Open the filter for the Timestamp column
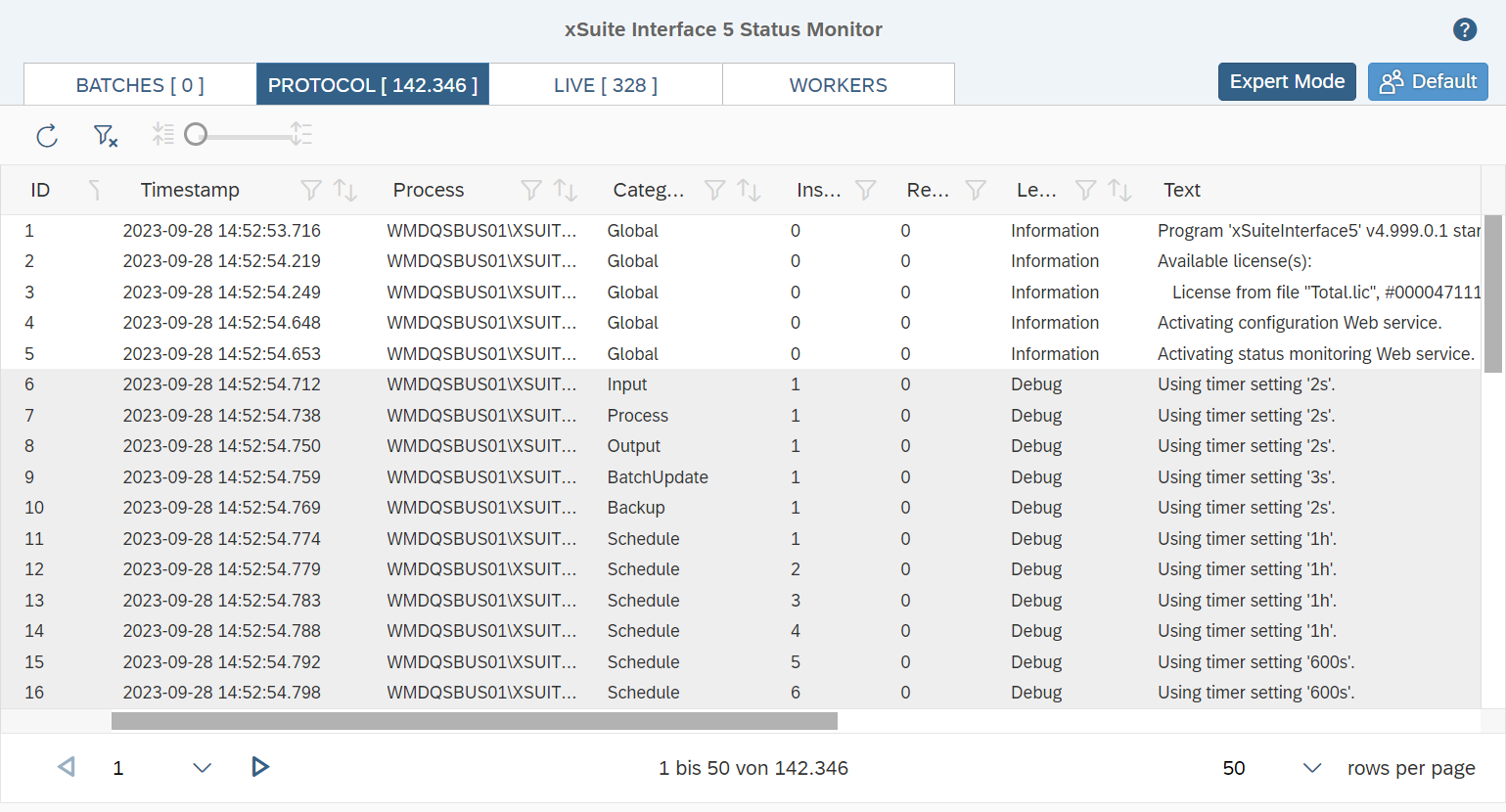The height and width of the screenshot is (812, 1506). pyautogui.click(x=310, y=190)
